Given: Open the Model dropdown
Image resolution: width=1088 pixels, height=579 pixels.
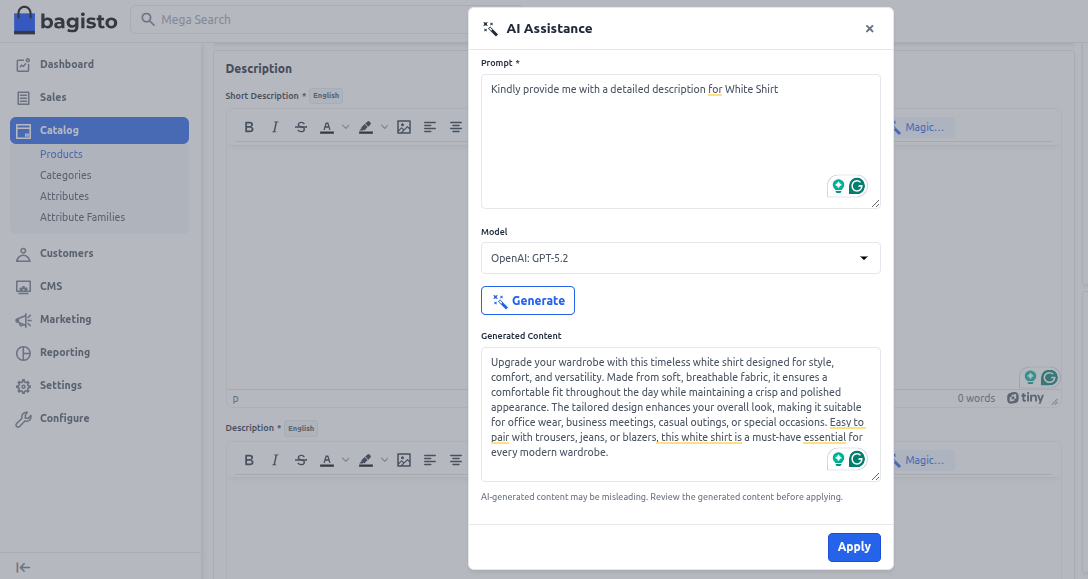Looking at the screenshot, I should click(680, 258).
